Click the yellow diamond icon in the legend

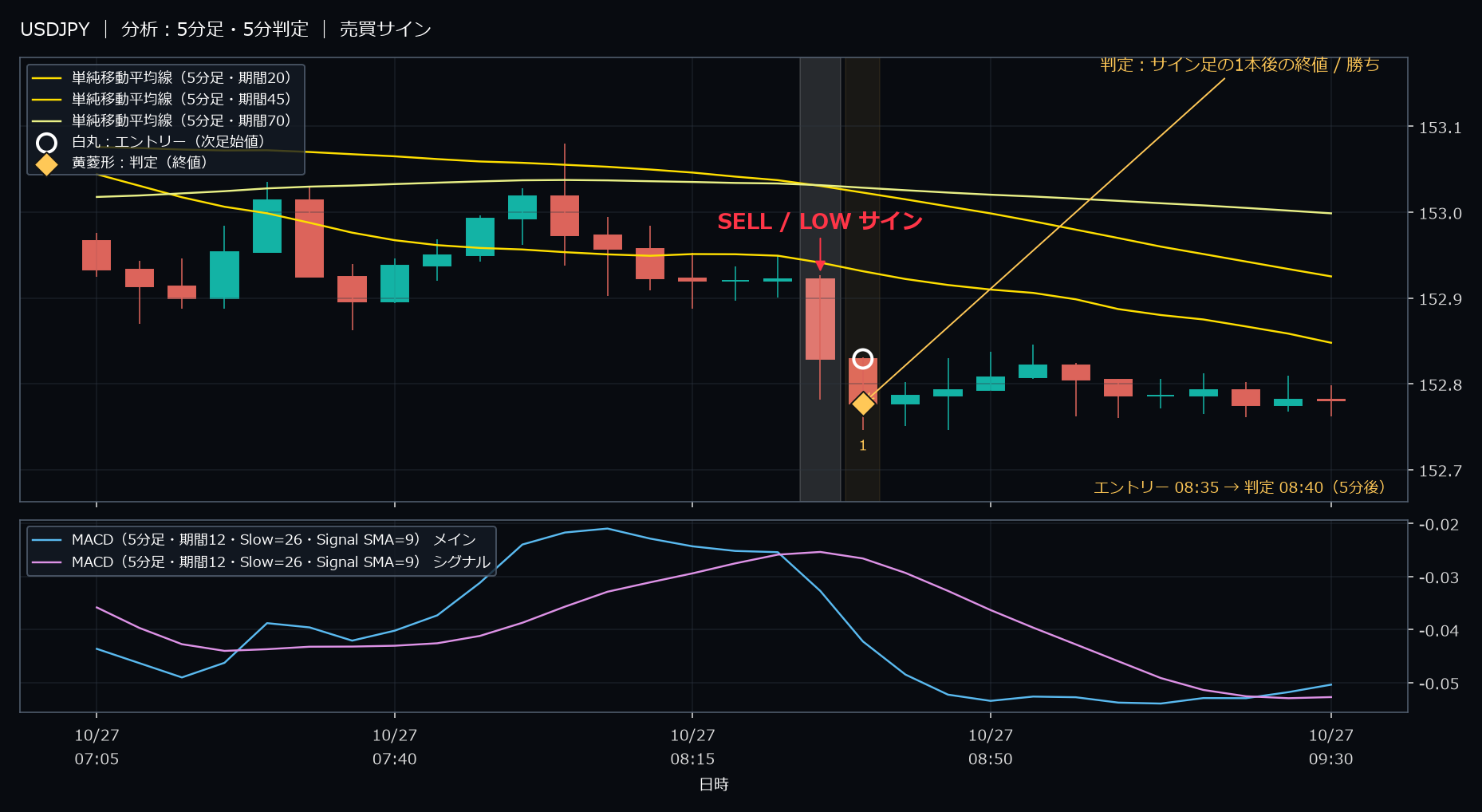(46, 164)
